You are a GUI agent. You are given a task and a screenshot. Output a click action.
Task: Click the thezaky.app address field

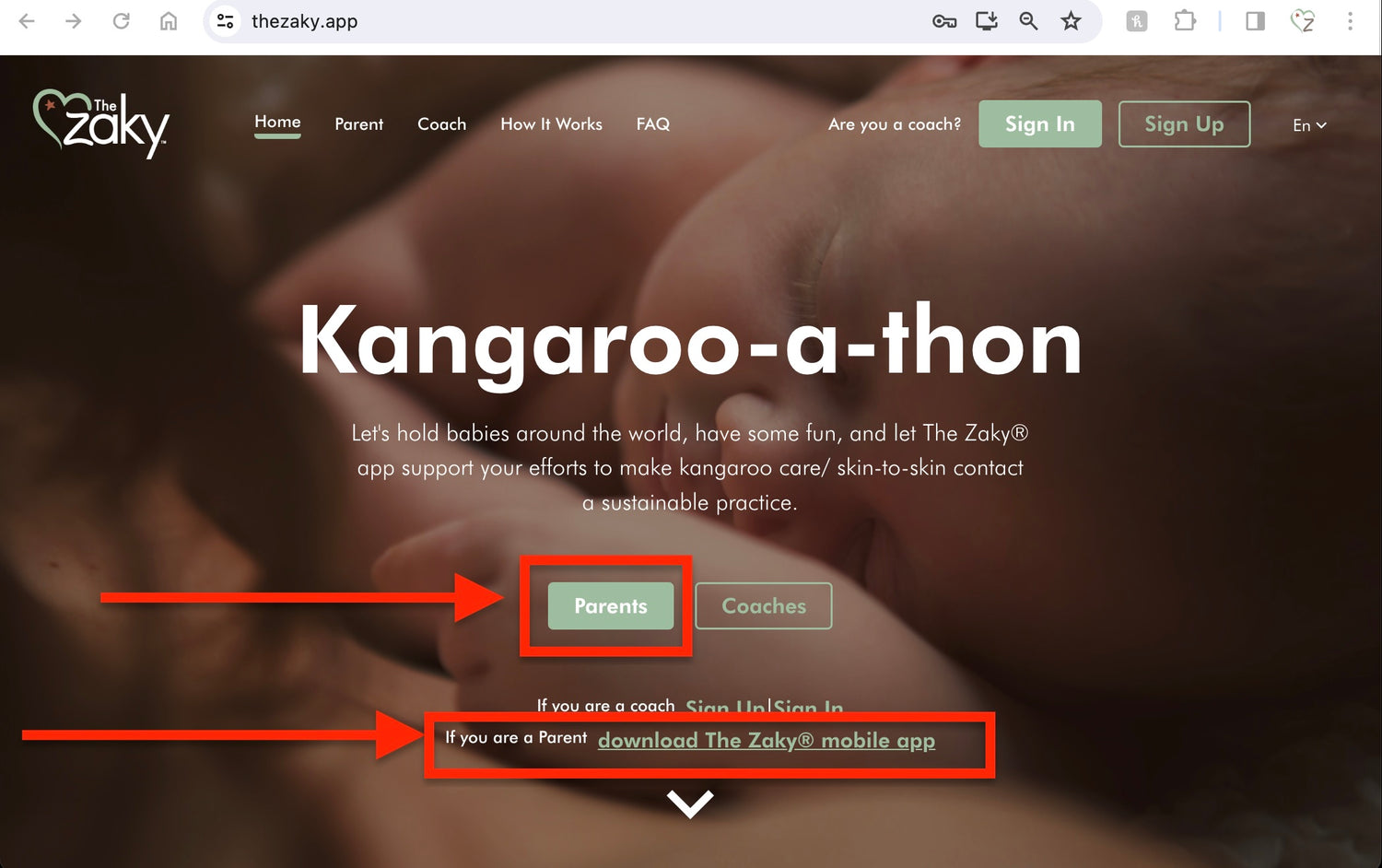(x=571, y=21)
